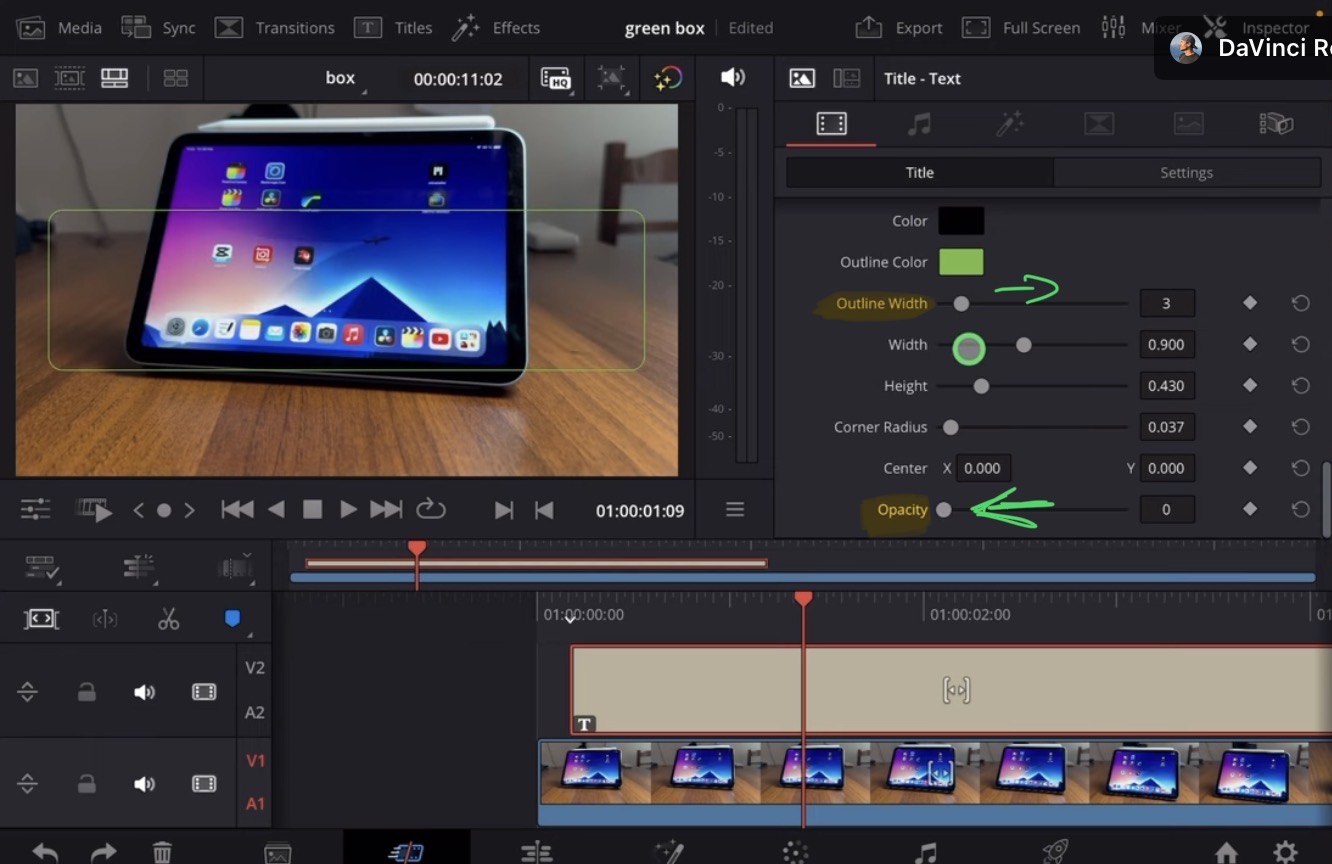Open the Transitions panel

(275, 28)
